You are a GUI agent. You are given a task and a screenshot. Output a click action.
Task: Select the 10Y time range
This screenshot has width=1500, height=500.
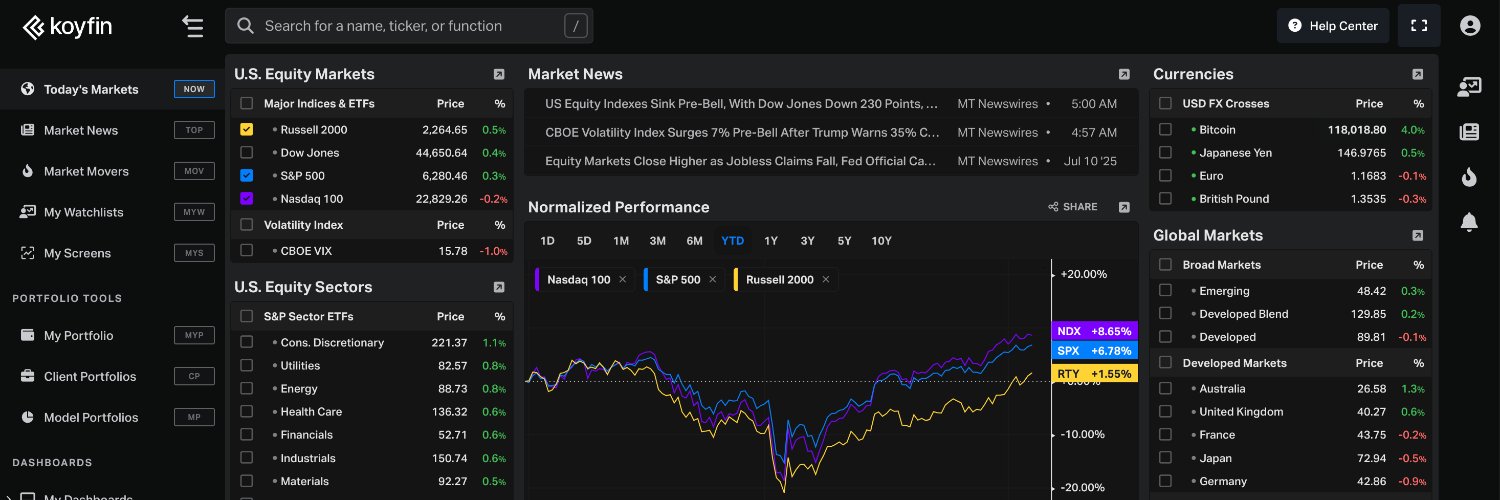point(881,241)
